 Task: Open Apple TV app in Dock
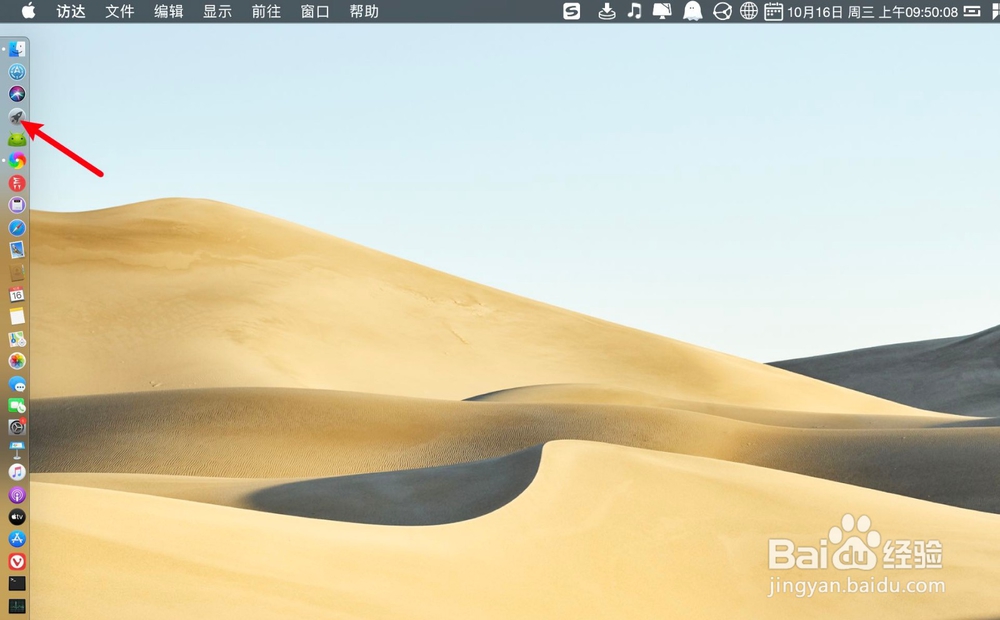tap(17, 517)
